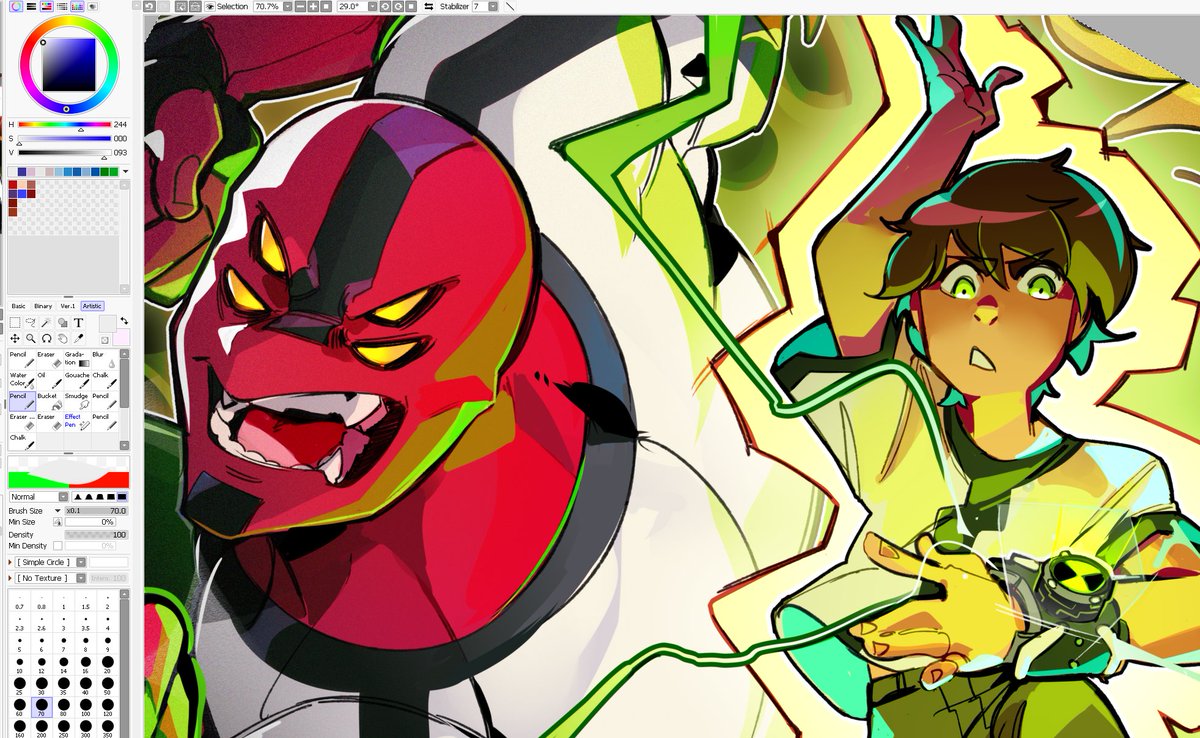Select the hand pan tool
The height and width of the screenshot is (738, 1200).
63,338
